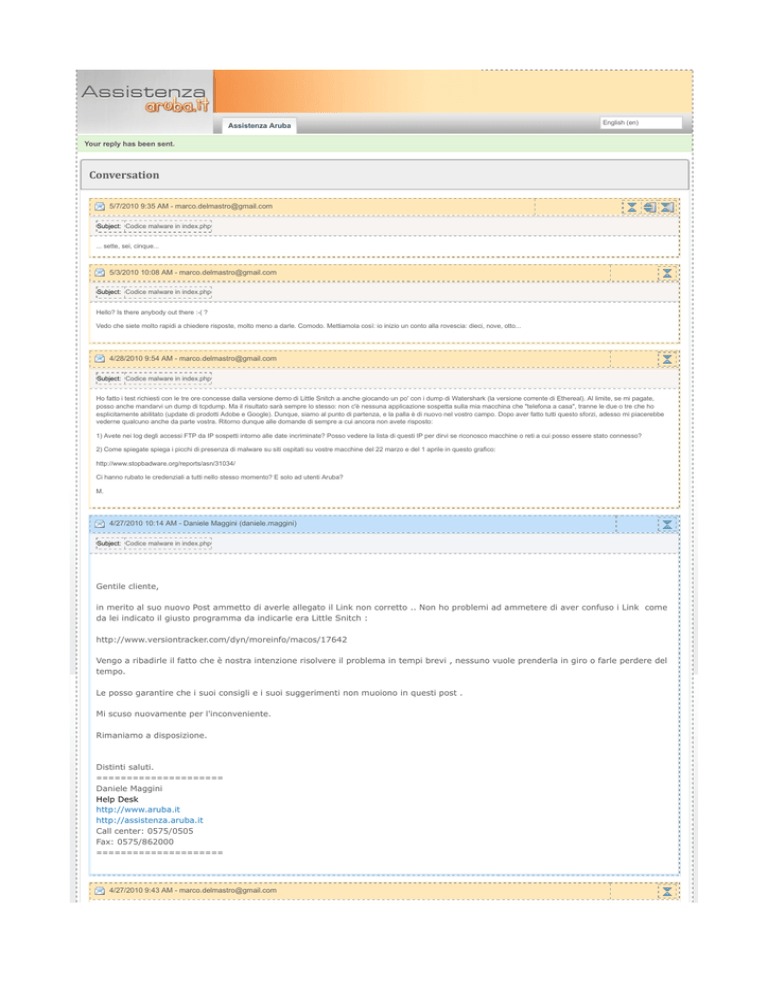
Task: Collapse Daniele Maggini's 4/27/2010 reply
Action: click(667, 524)
